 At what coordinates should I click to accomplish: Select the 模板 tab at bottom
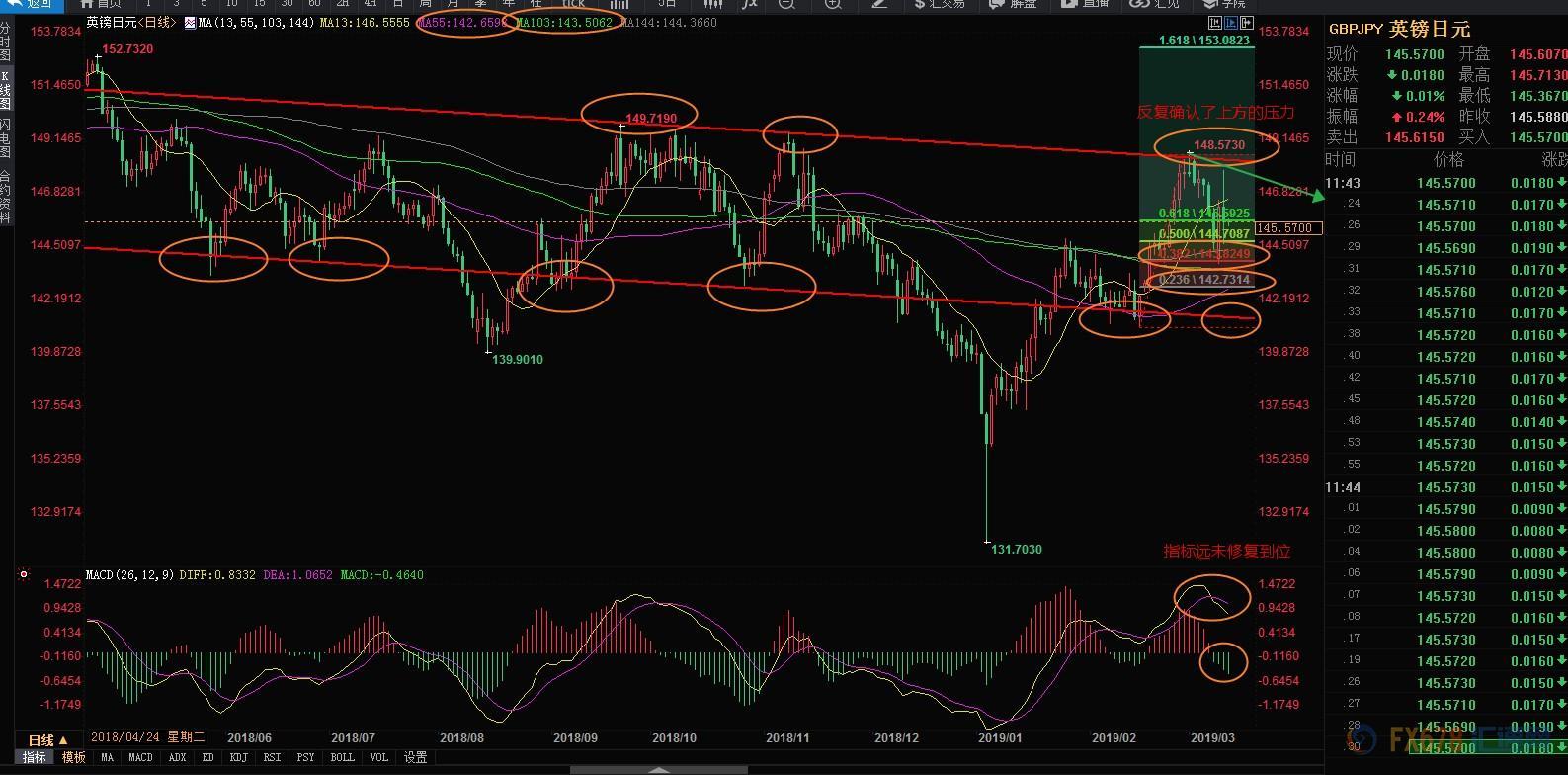click(x=73, y=757)
